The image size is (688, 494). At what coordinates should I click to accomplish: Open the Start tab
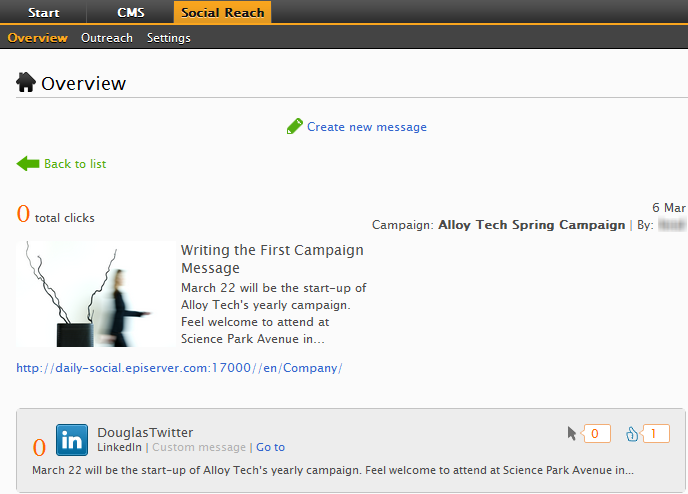43,13
